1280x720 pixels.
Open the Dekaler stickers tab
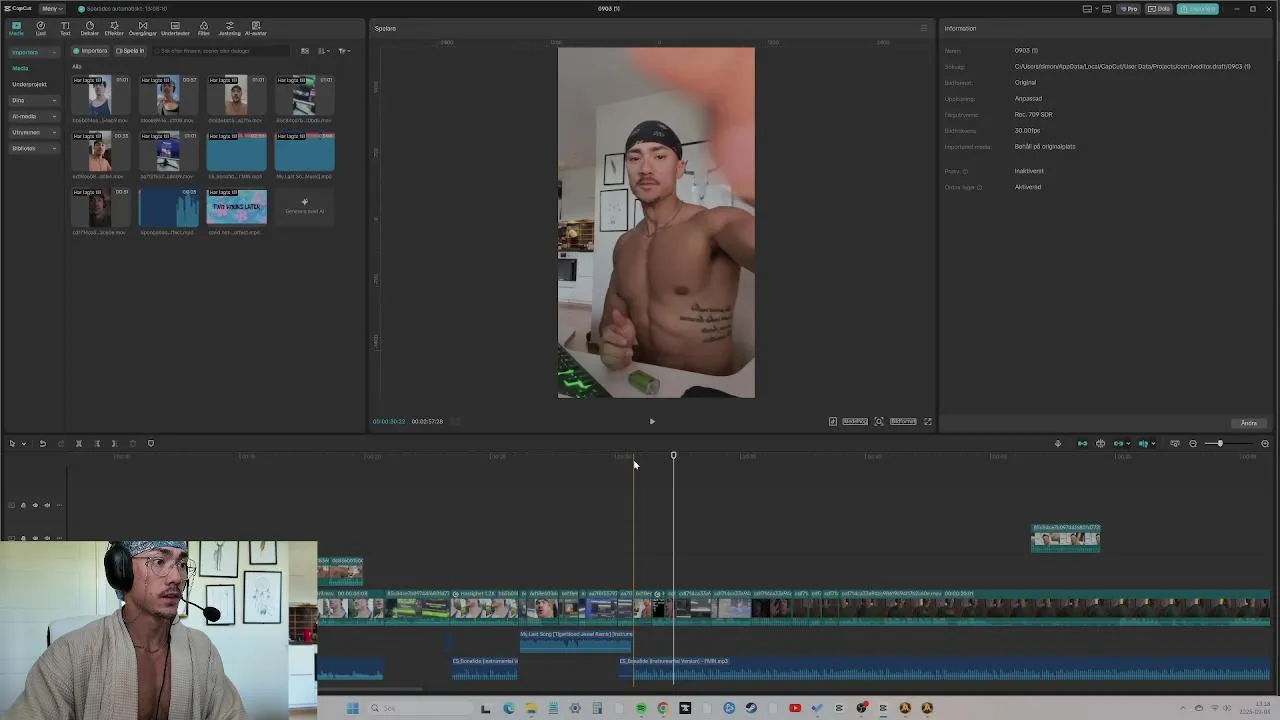(90, 28)
